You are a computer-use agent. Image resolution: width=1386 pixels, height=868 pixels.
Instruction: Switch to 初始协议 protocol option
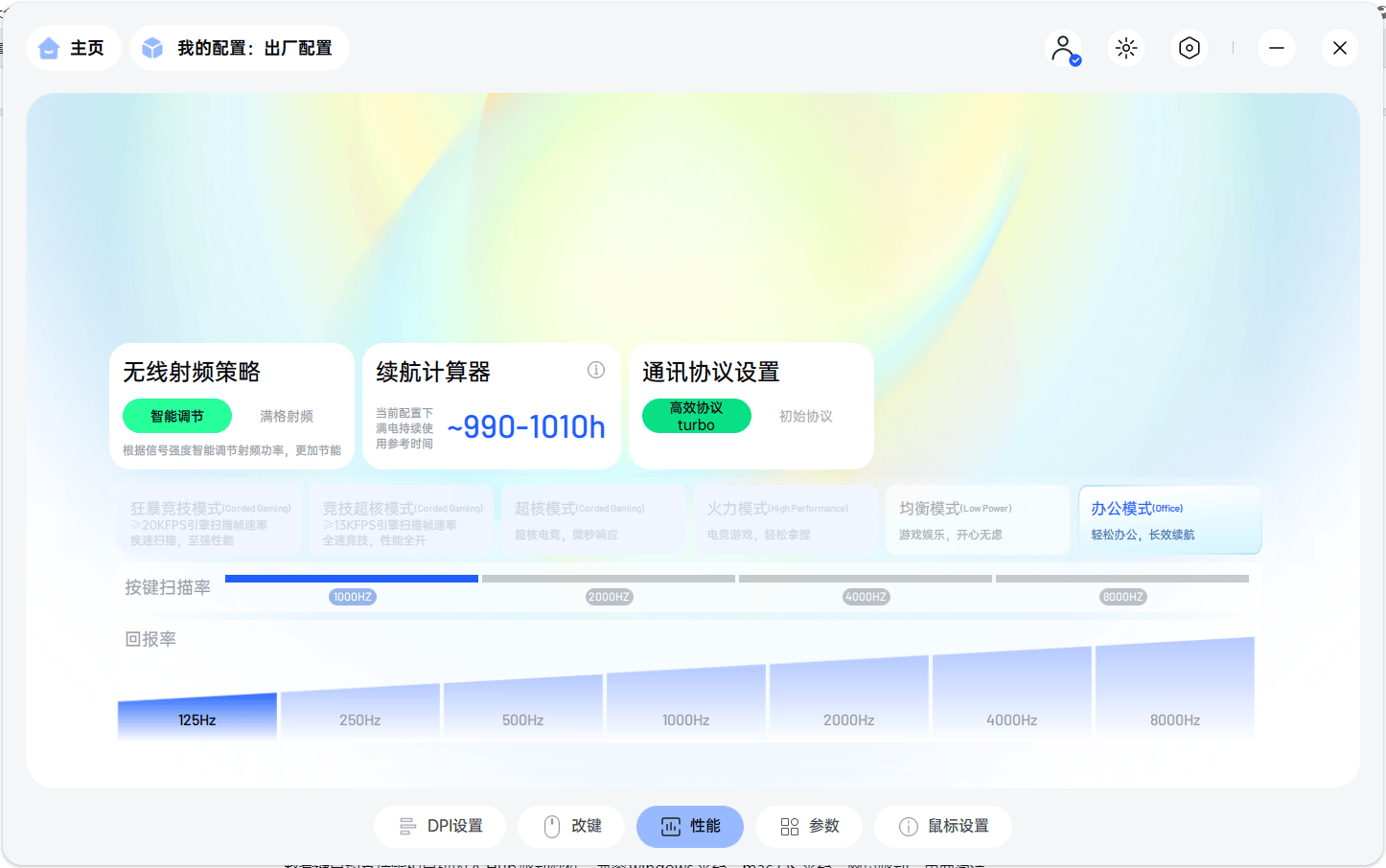click(806, 416)
